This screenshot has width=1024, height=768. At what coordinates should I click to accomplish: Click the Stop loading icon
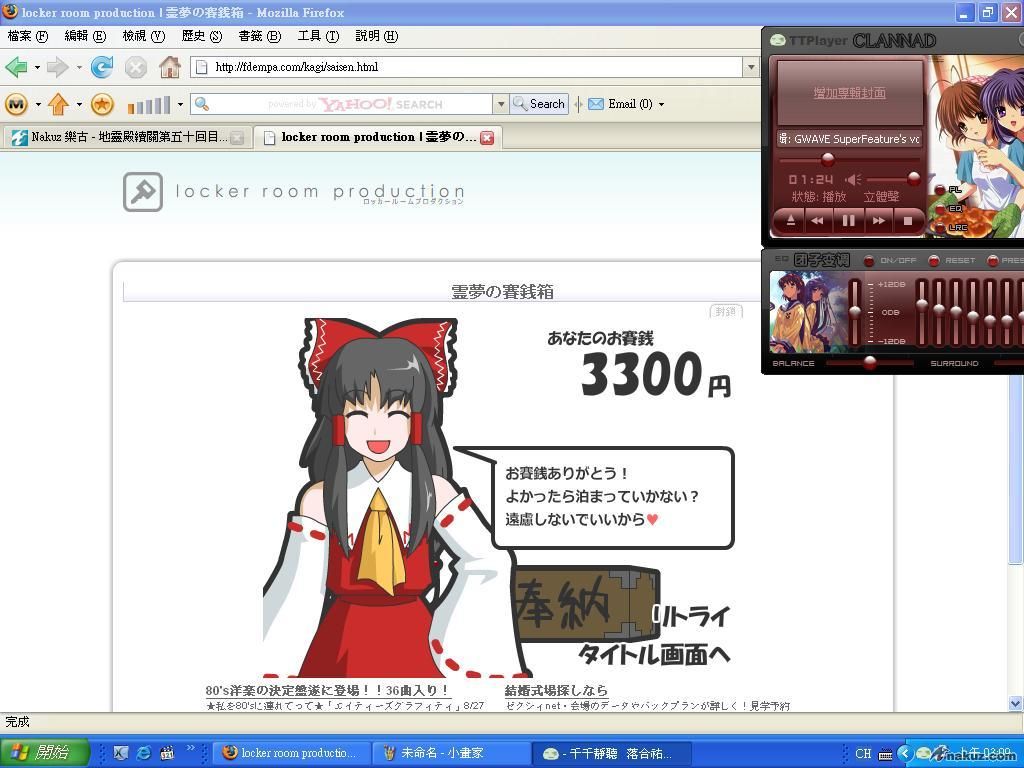click(x=136, y=67)
